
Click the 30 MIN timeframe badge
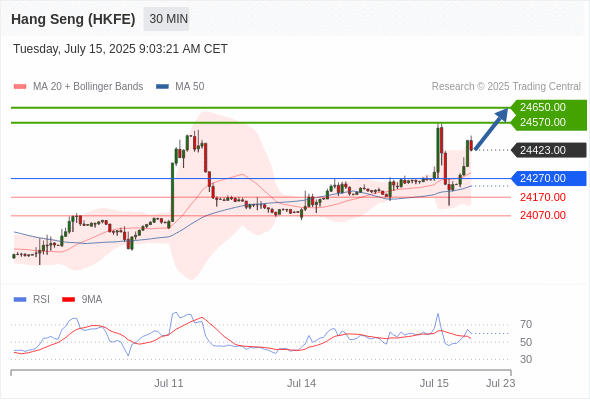pos(166,19)
